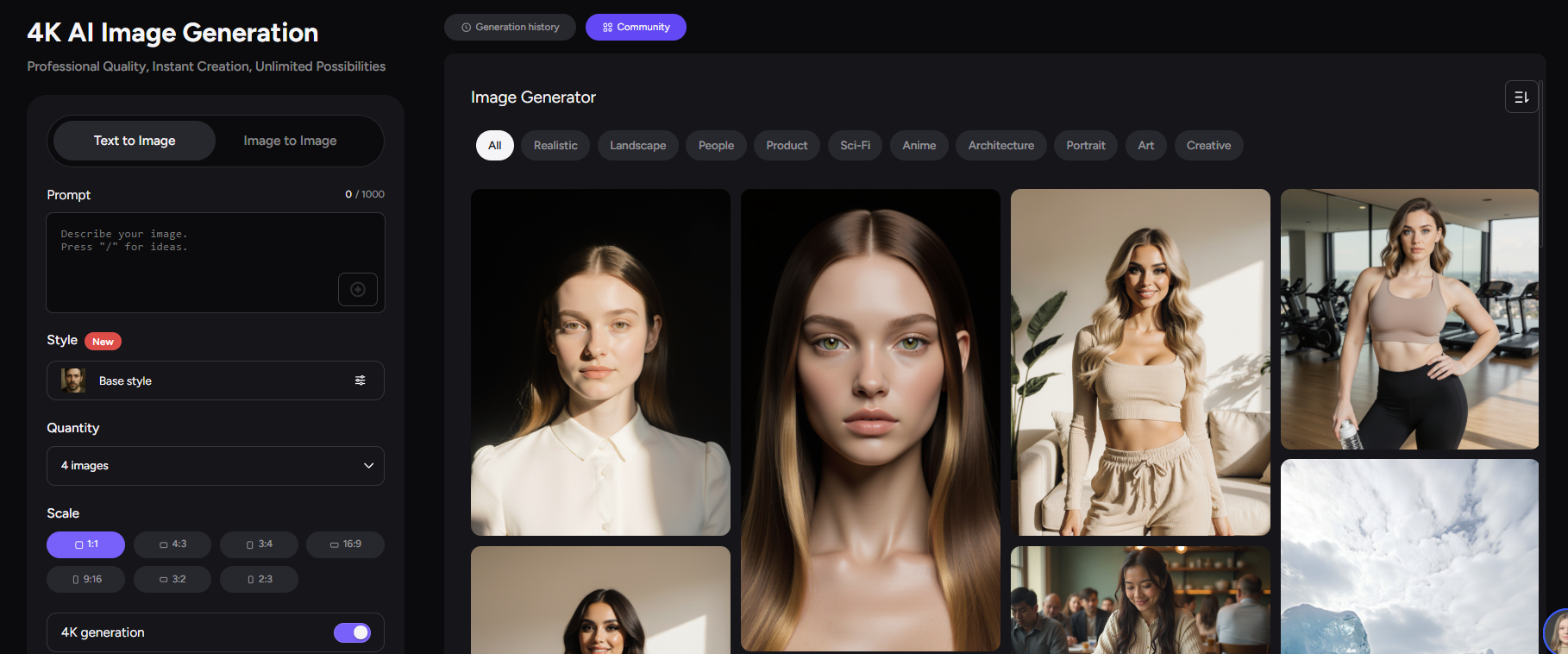The width and height of the screenshot is (1568, 654).
Task: Select the 4:3 scale option
Action: click(x=172, y=544)
